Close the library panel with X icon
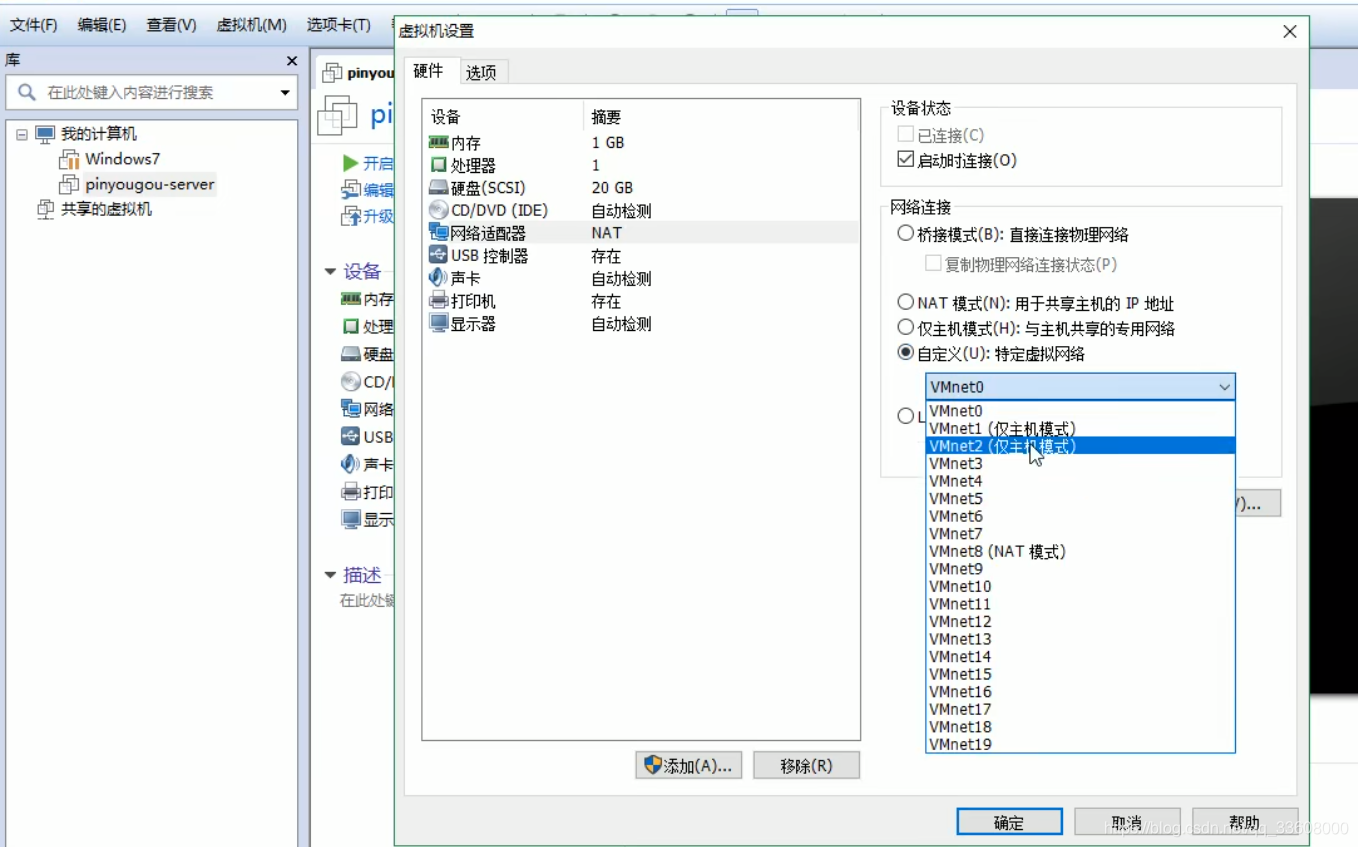The width and height of the screenshot is (1358, 847). pyautogui.click(x=291, y=61)
